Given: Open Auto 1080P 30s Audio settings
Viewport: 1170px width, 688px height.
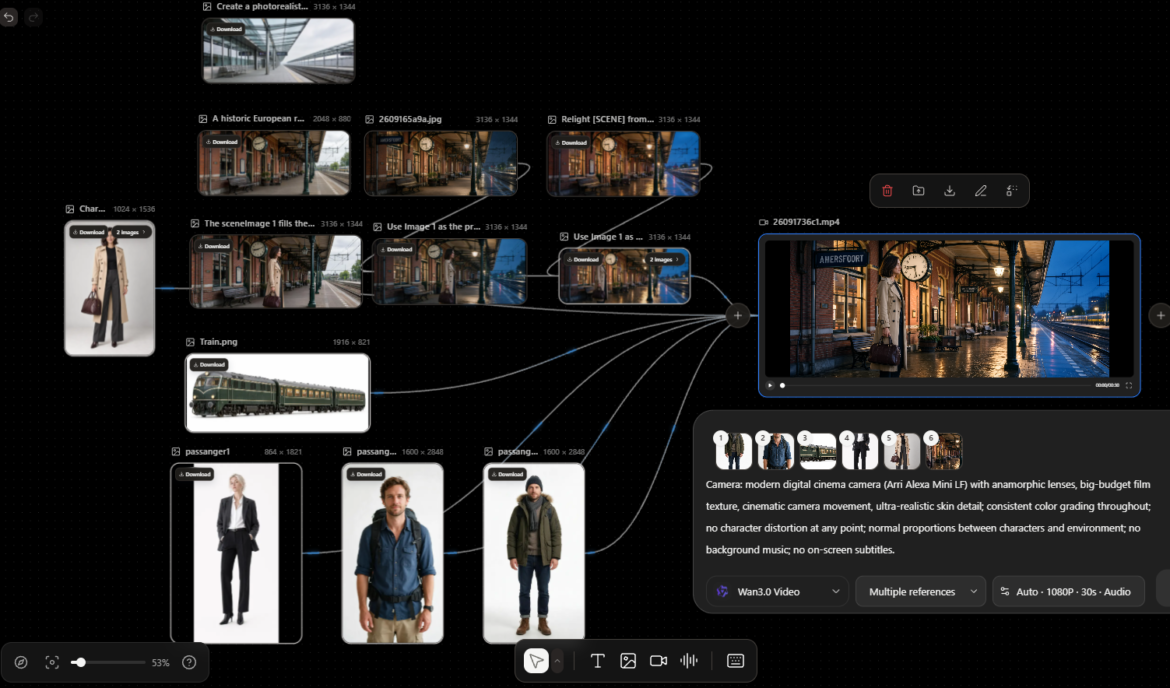Looking at the screenshot, I should pos(1068,591).
